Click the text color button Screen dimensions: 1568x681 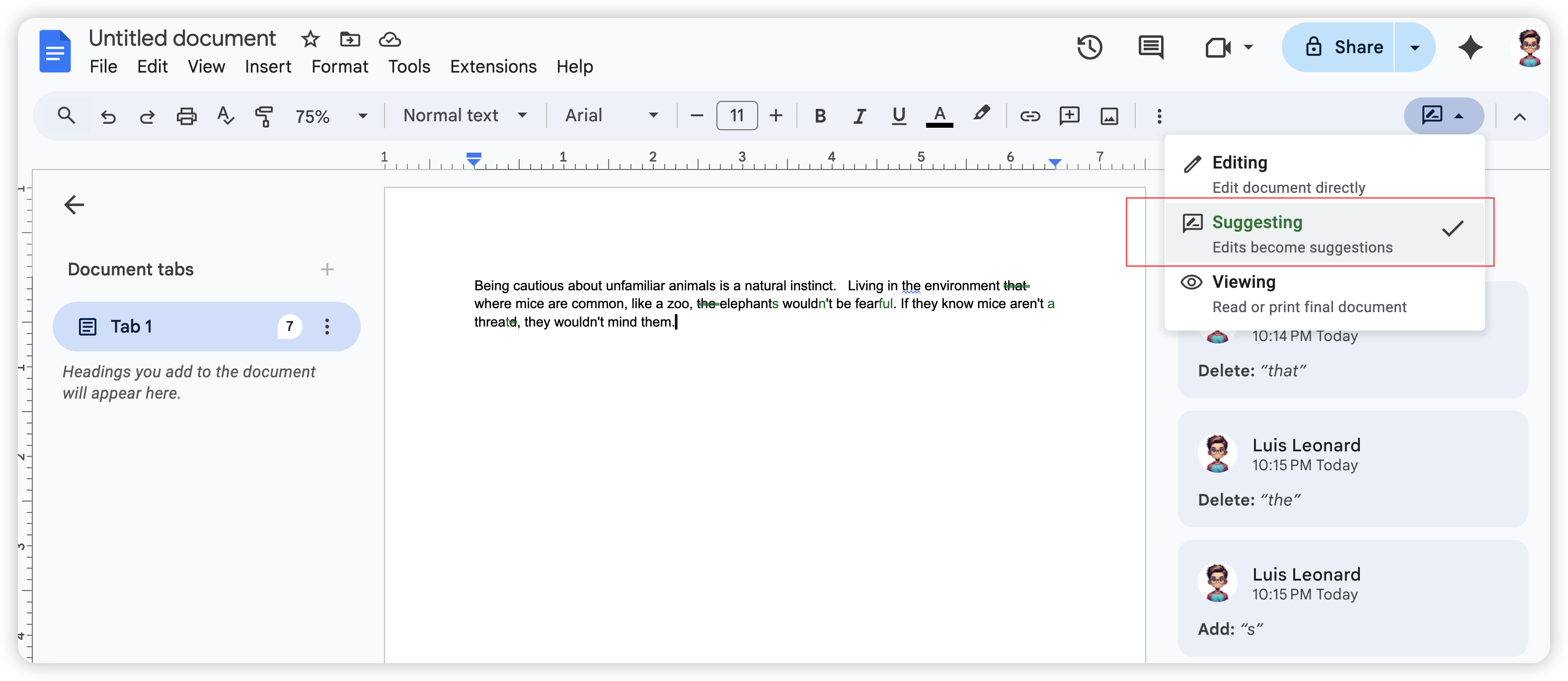pos(939,116)
